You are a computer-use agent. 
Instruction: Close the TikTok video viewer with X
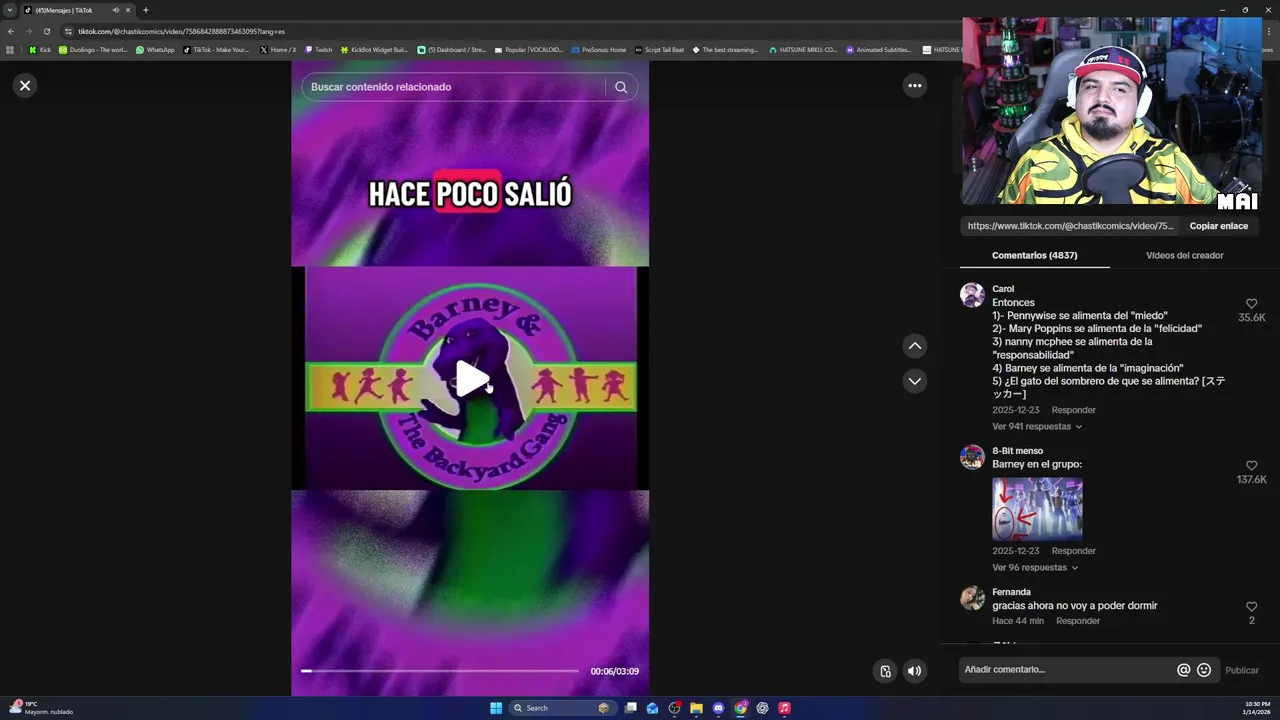[x=25, y=86]
